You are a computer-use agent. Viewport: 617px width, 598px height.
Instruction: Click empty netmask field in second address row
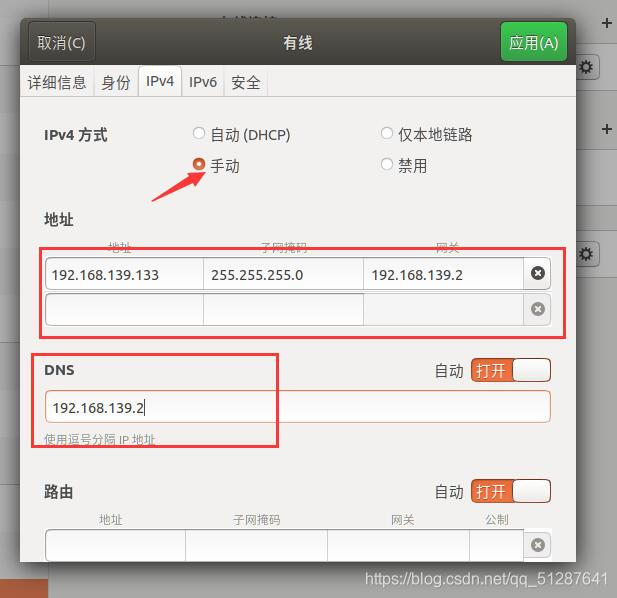tap(283, 310)
